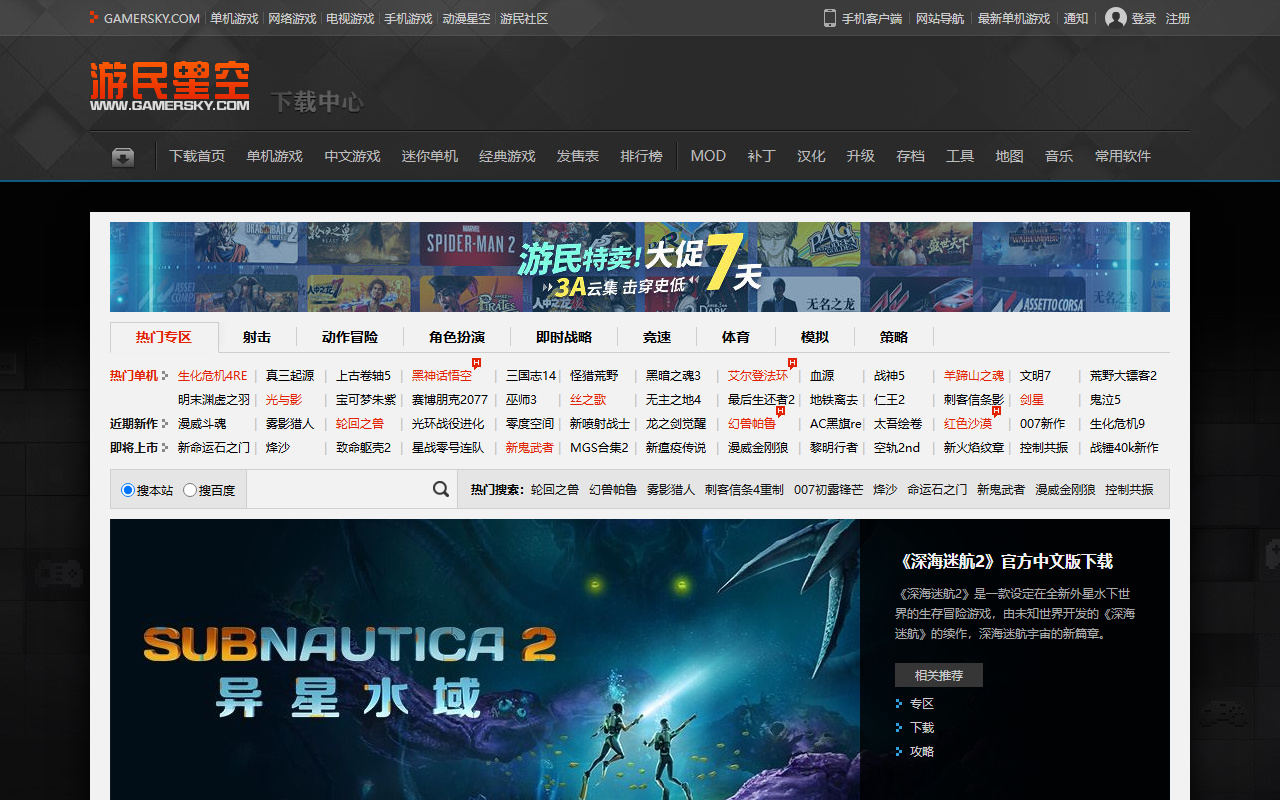Viewport: 1280px width, 800px height.
Task: Go to 下载首页 in navigation
Action: coord(197,156)
